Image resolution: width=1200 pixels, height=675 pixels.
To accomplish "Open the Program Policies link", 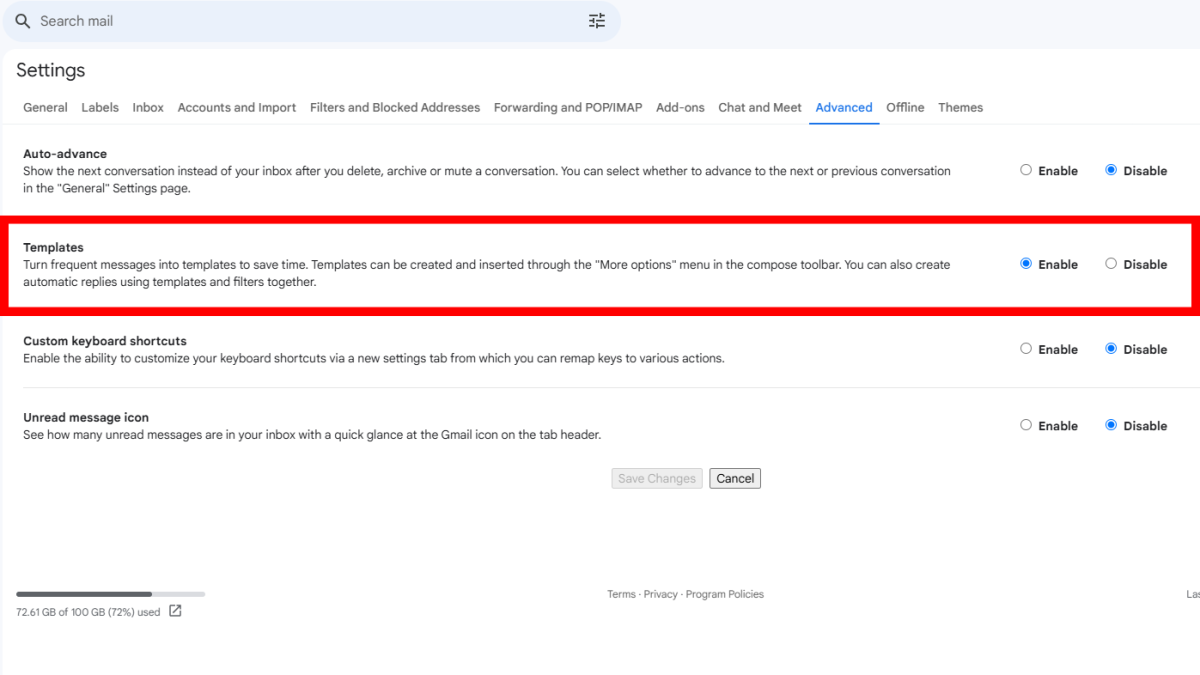I will point(725,593).
